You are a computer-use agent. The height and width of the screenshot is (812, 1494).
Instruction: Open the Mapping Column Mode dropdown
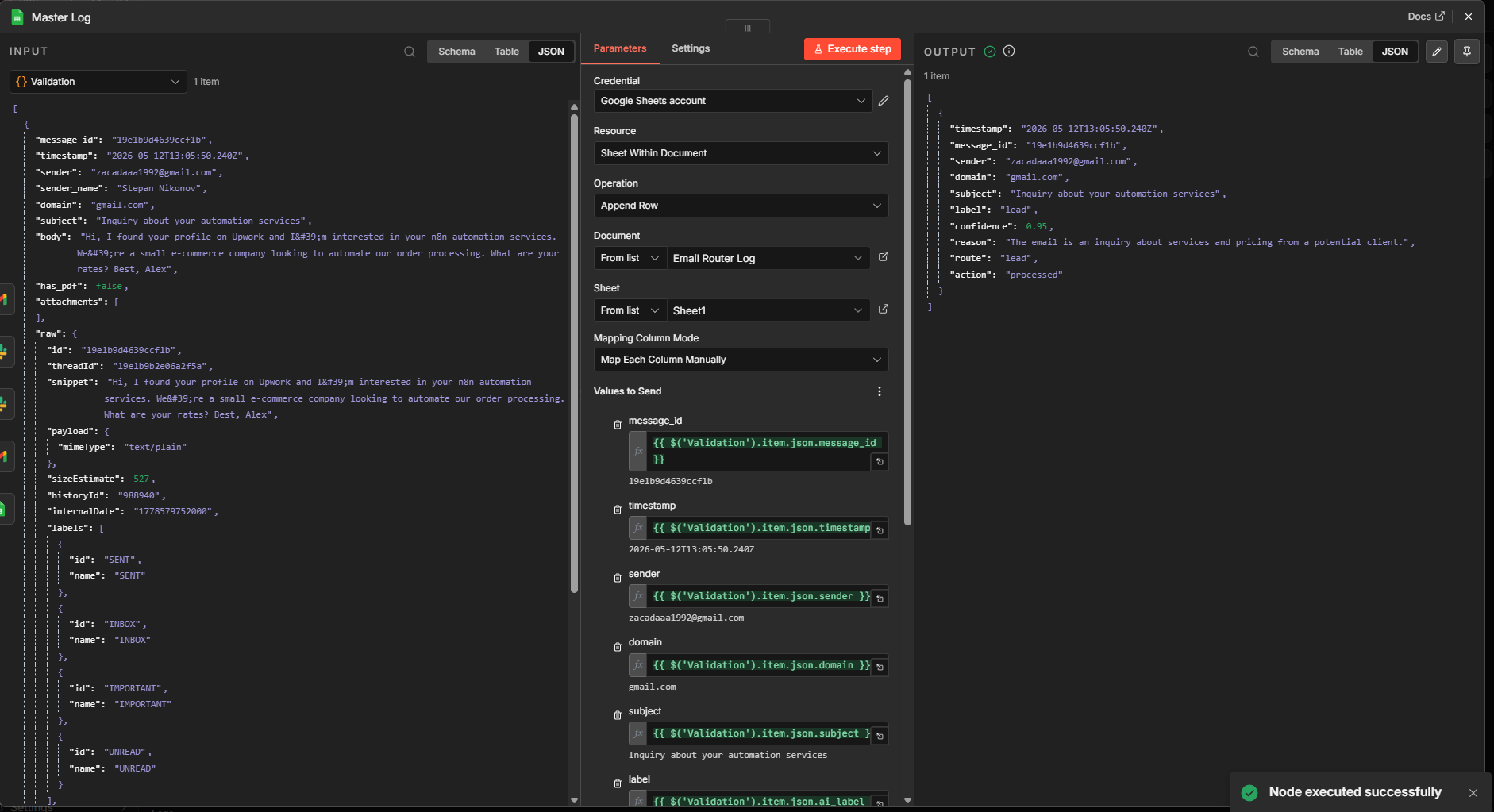741,360
